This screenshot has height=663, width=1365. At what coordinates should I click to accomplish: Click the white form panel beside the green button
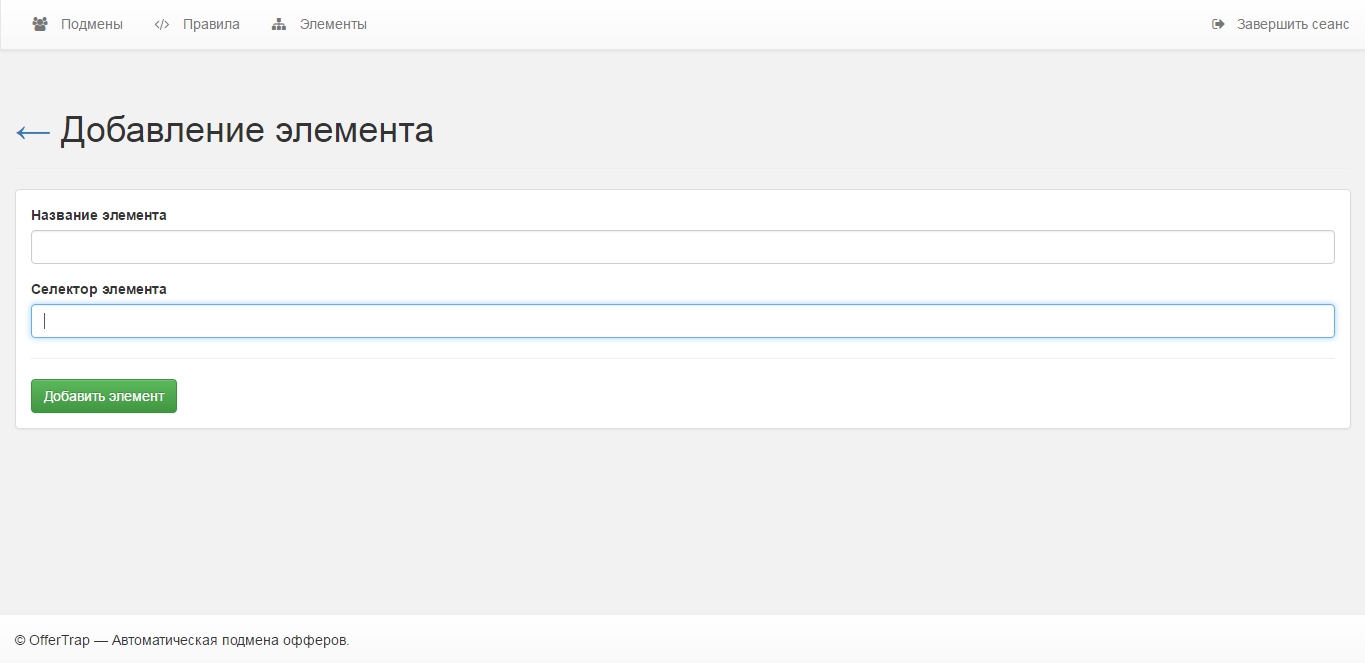tap(700, 396)
